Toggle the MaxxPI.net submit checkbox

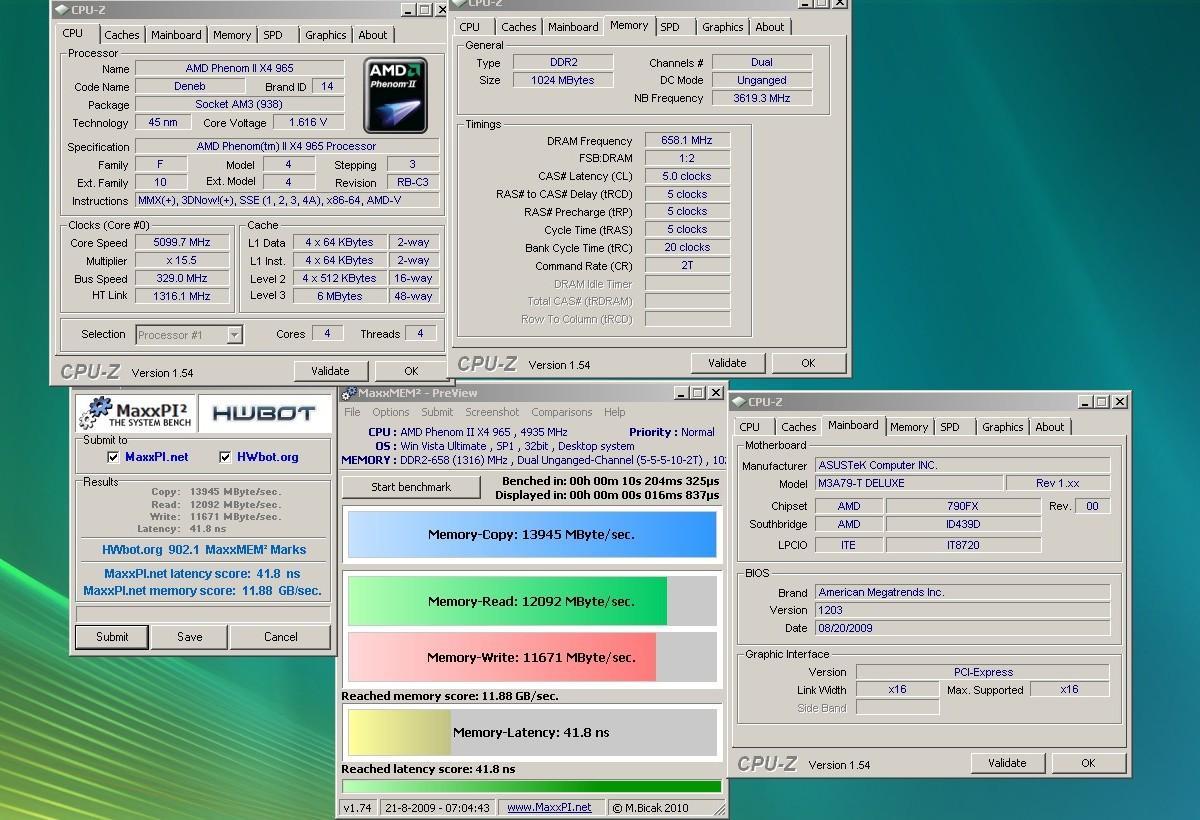113,457
